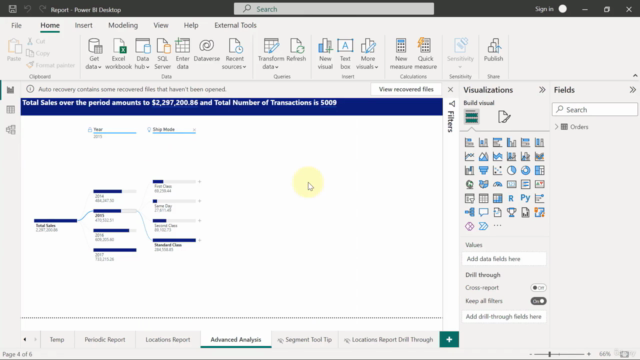Screen dimensions: 640x360
Task: Open the Periodic Report page tab
Action: click(x=105, y=340)
